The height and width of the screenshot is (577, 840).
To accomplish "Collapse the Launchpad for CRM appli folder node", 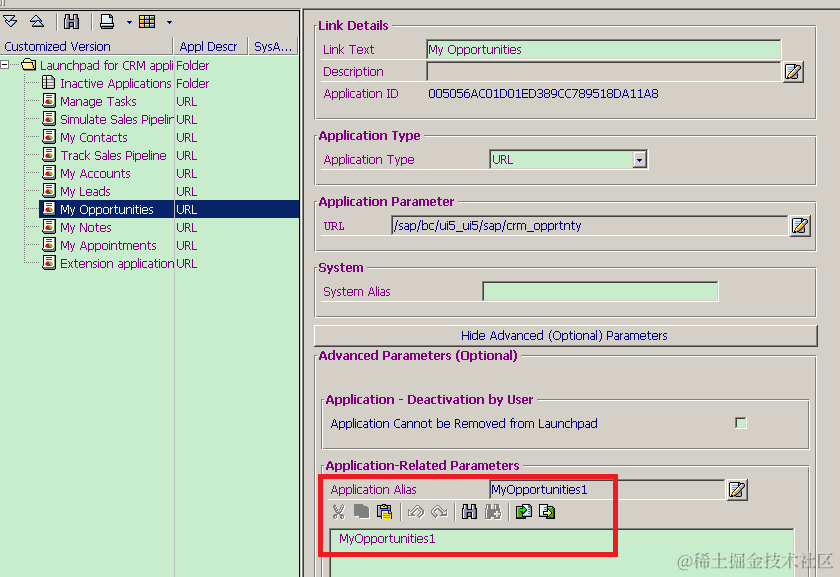I will tap(5, 65).
